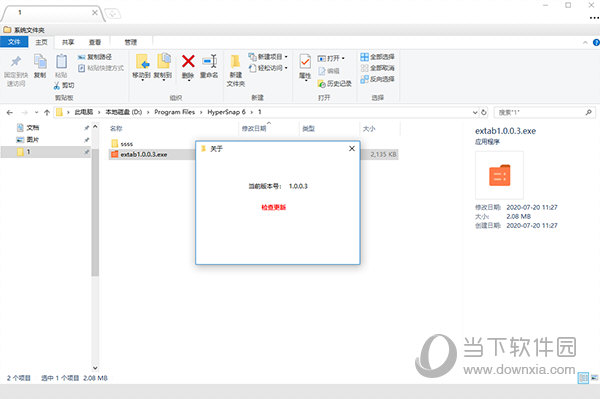The image size is (600, 399).
Task: Cut selected file with scissors icon
Action: point(64,85)
